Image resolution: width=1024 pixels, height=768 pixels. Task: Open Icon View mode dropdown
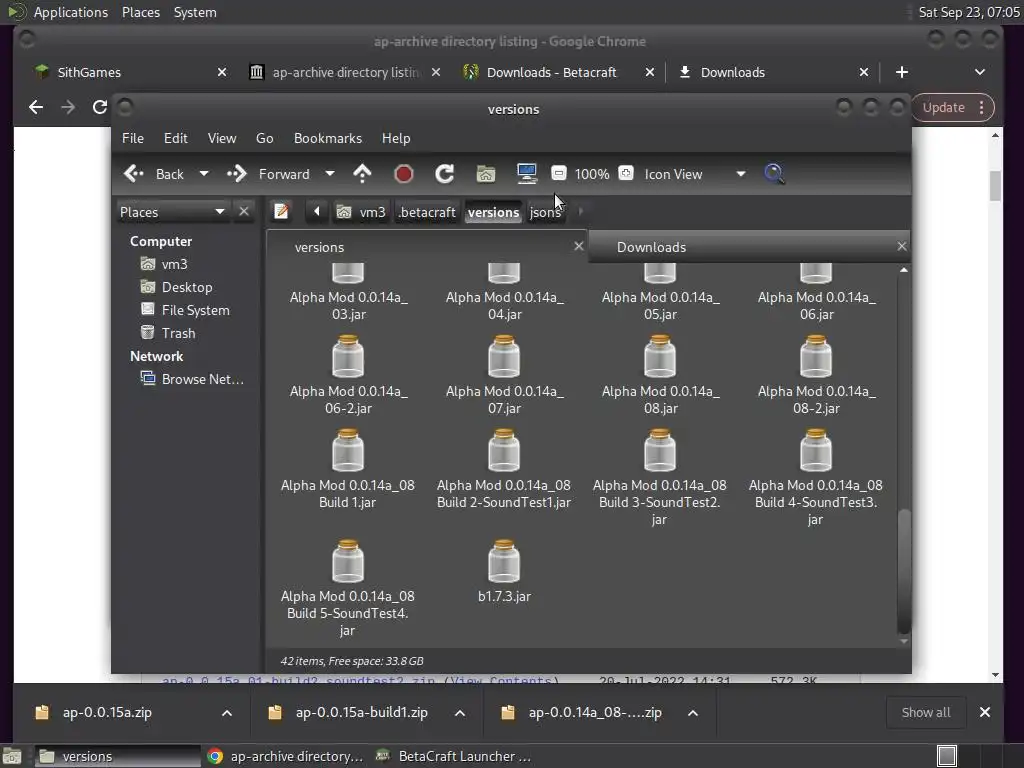[x=695, y=174]
